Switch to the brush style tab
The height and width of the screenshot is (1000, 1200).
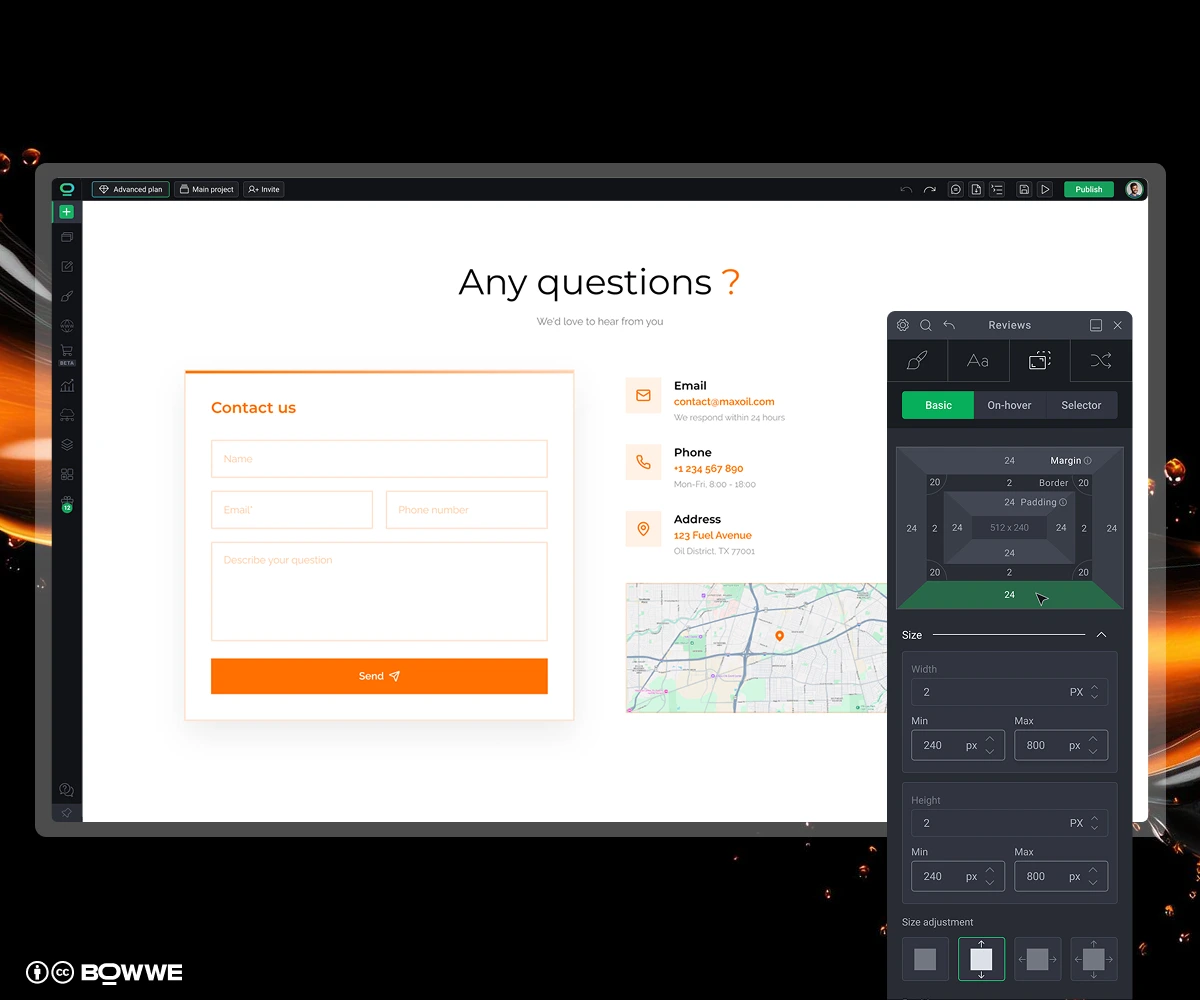(917, 361)
